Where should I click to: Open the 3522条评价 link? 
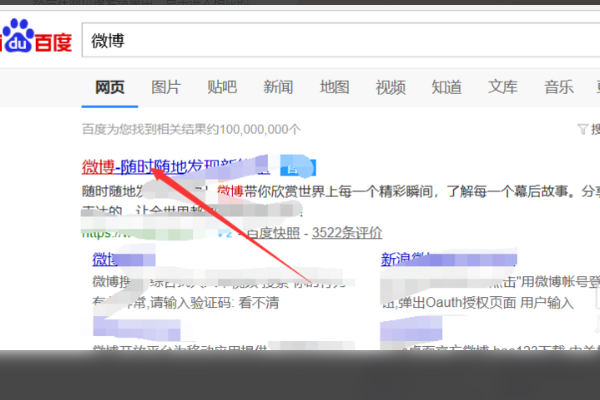[347, 233]
